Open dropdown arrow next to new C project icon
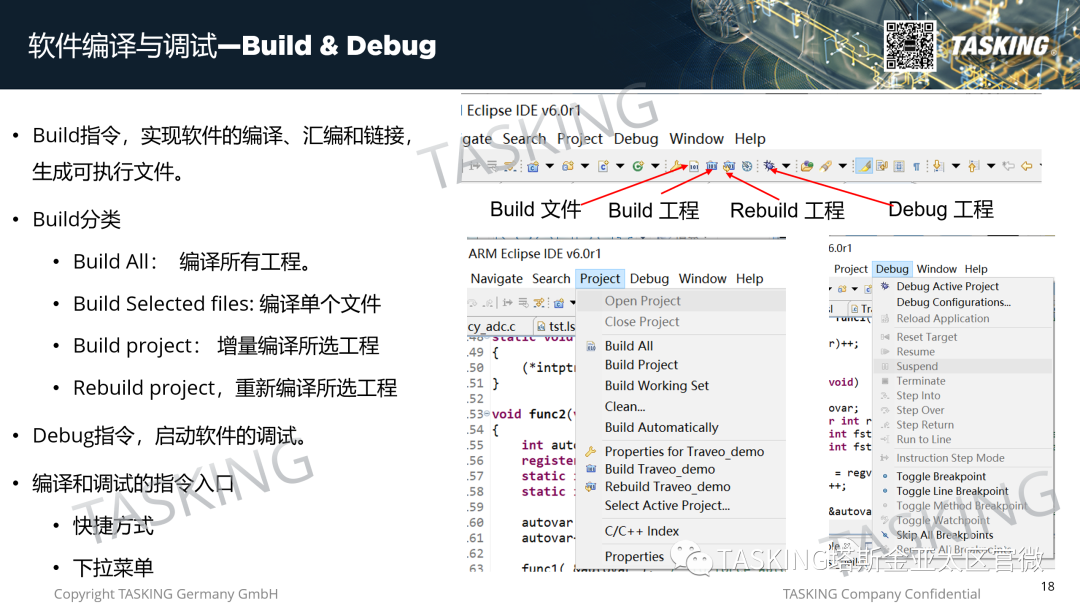Screen dimensions: 1080x608 (550, 166)
